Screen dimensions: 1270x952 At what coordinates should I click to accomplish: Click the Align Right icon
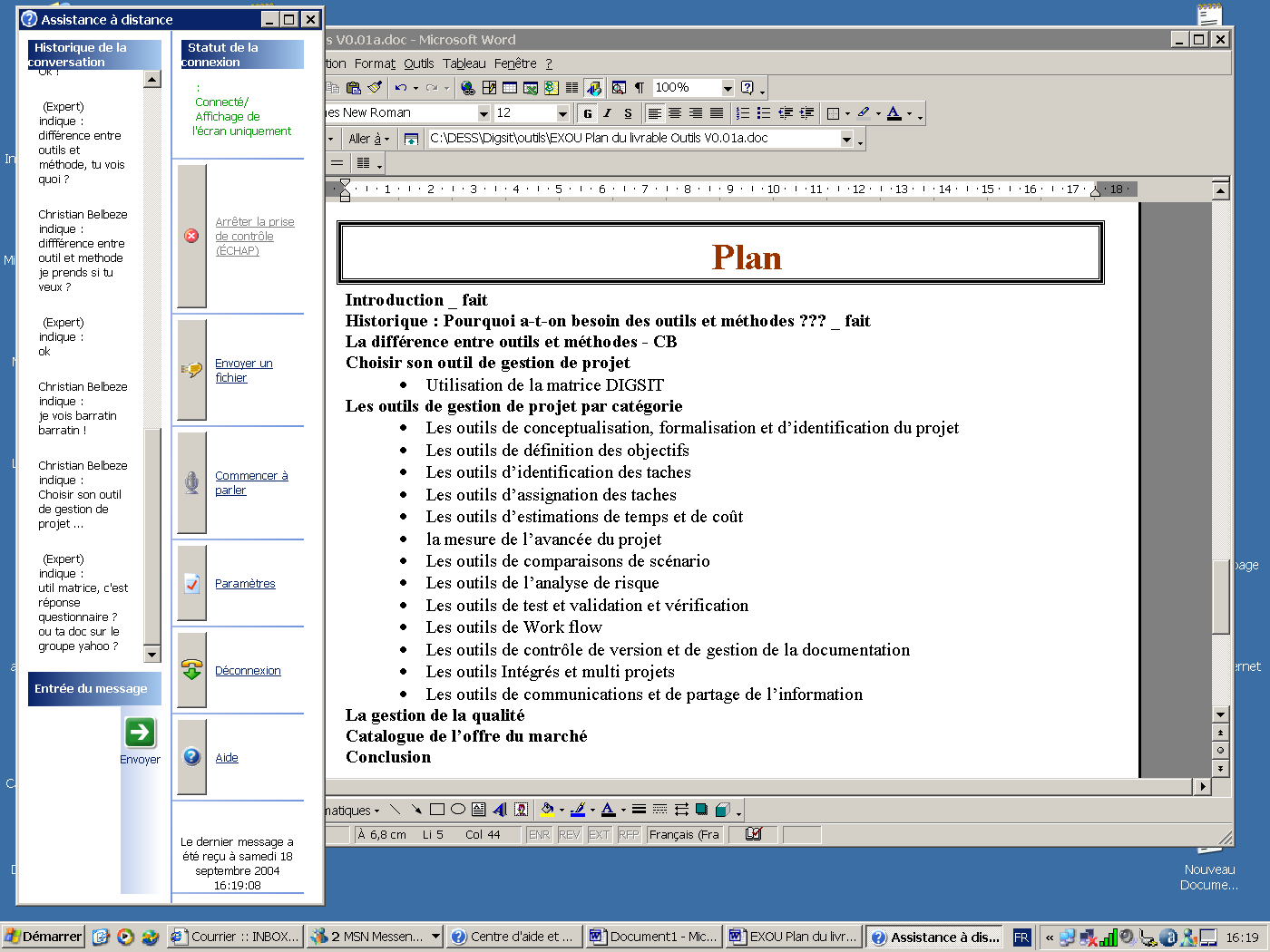click(x=696, y=113)
